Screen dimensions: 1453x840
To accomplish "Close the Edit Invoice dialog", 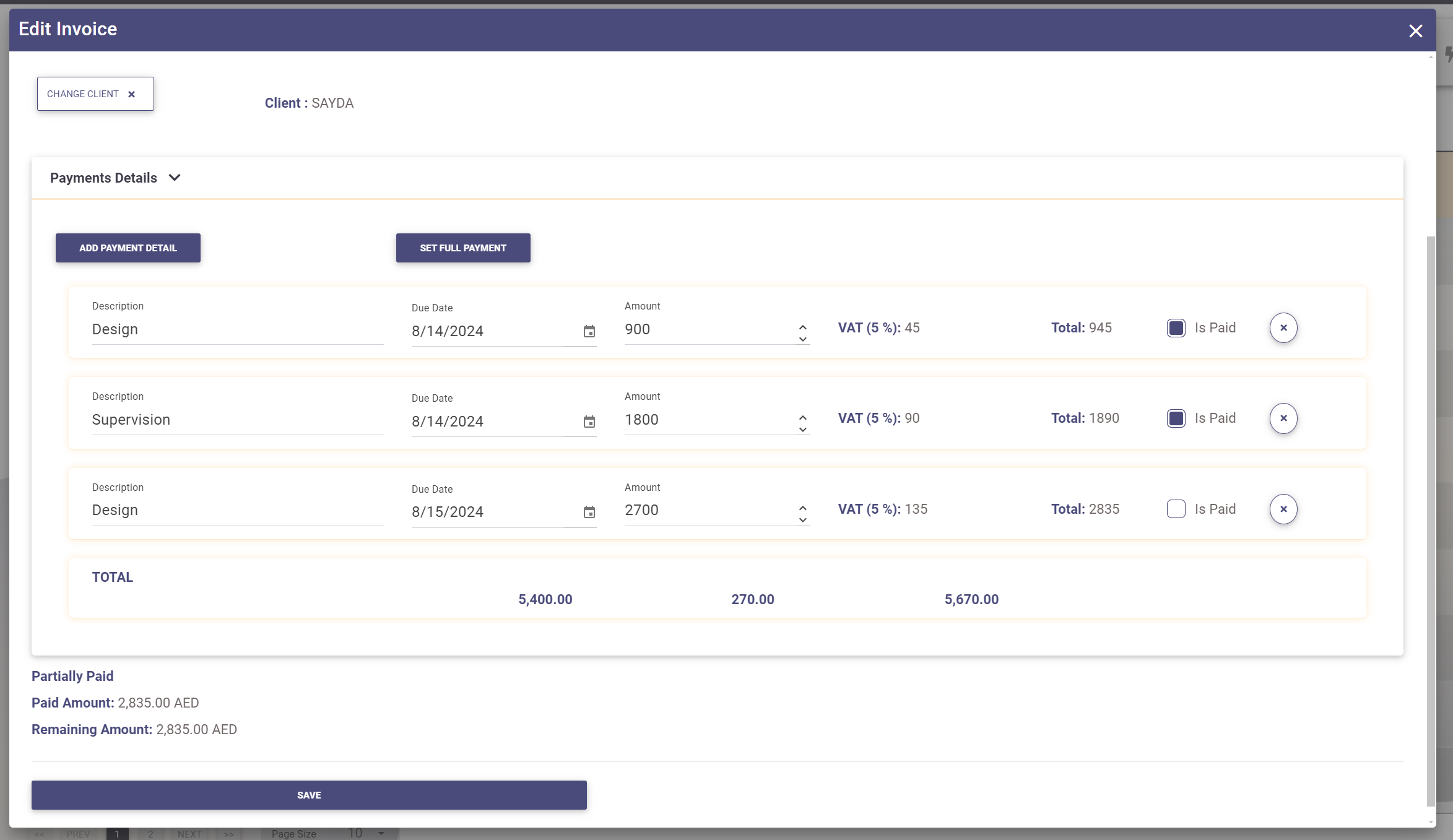I will click(x=1415, y=31).
